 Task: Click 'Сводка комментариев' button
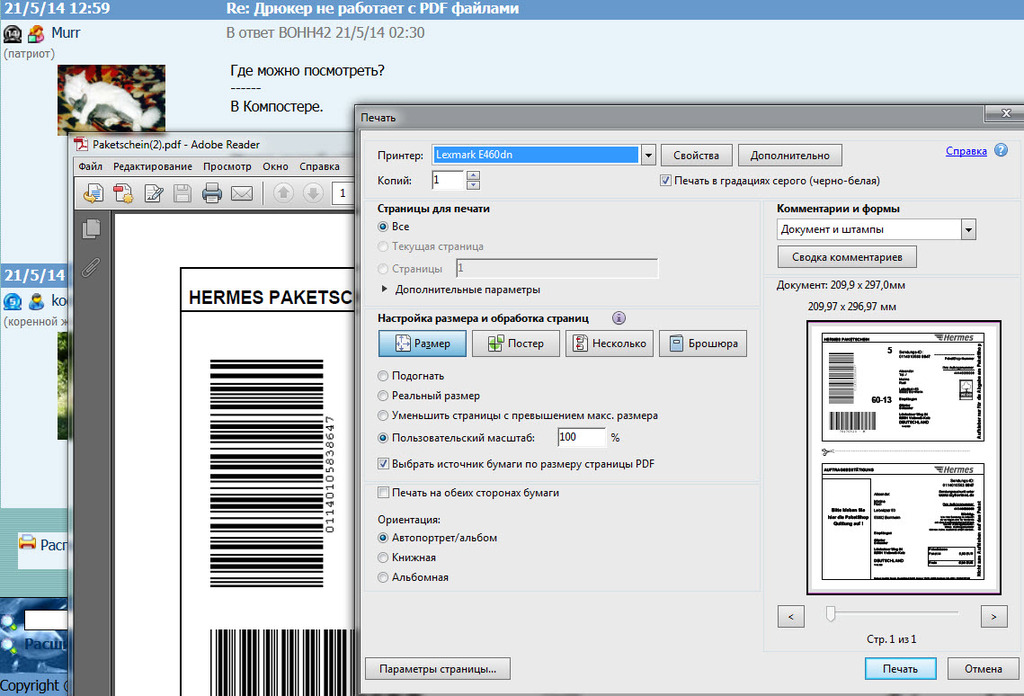point(847,257)
